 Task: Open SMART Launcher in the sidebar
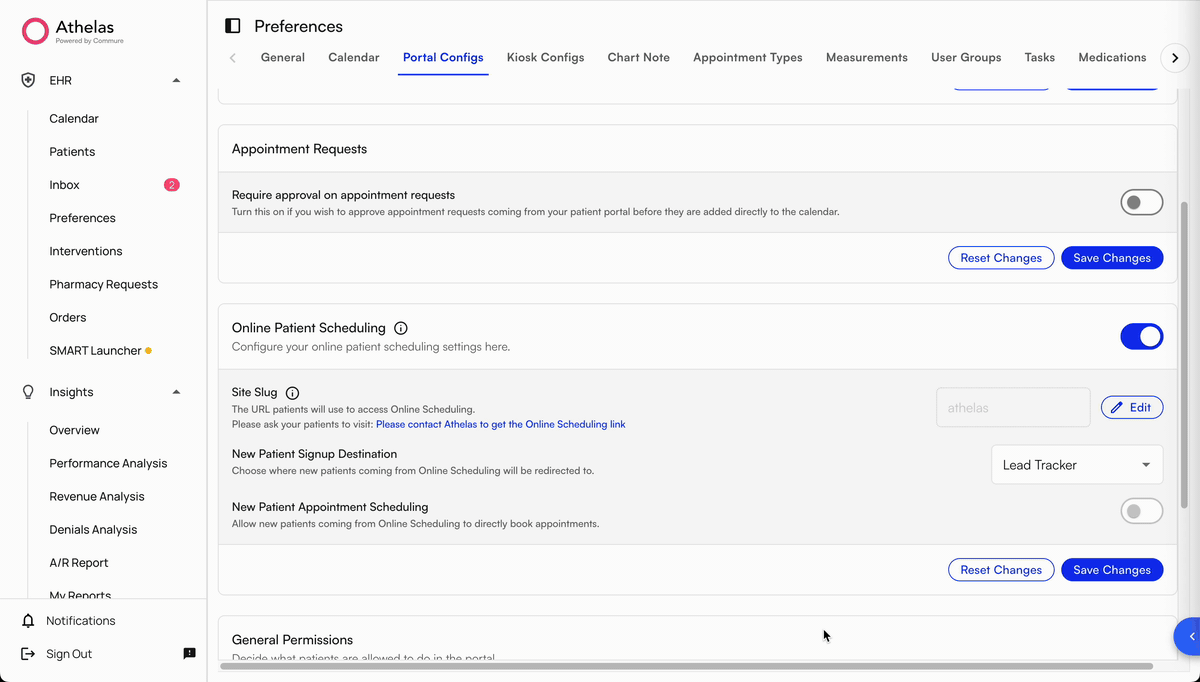click(95, 351)
